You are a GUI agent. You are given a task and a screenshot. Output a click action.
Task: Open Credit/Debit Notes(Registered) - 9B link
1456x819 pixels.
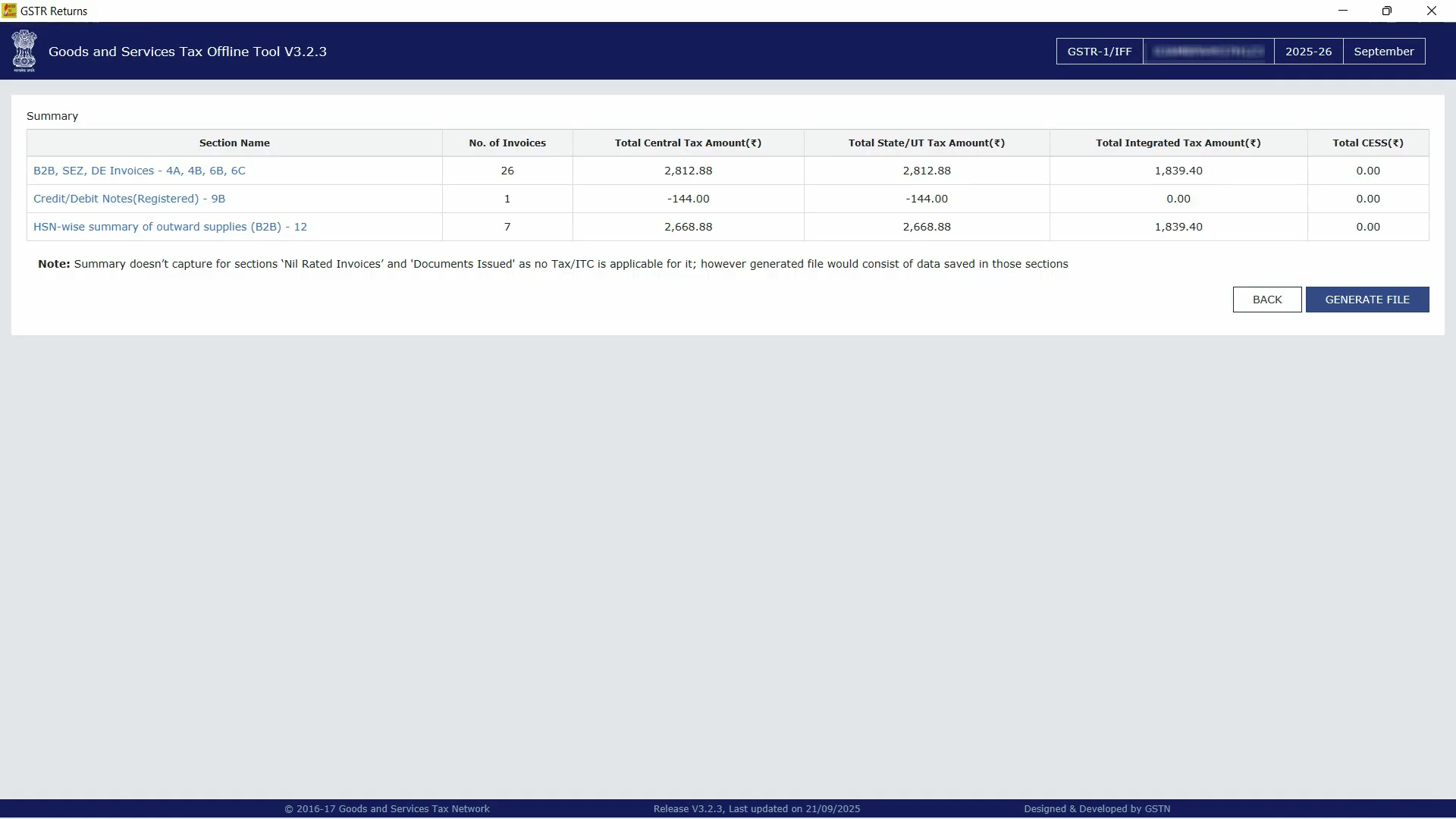click(129, 199)
